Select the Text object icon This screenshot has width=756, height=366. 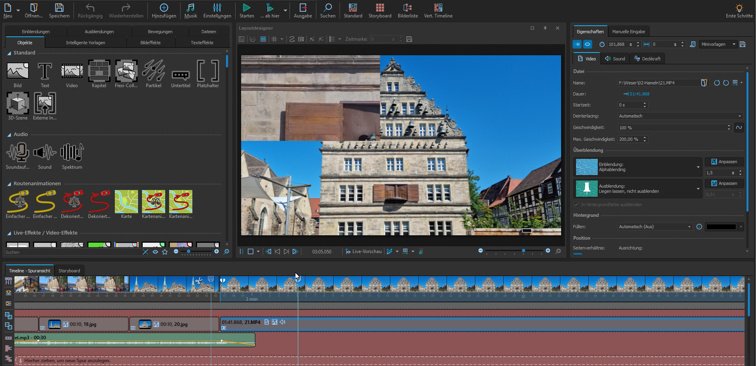click(45, 71)
